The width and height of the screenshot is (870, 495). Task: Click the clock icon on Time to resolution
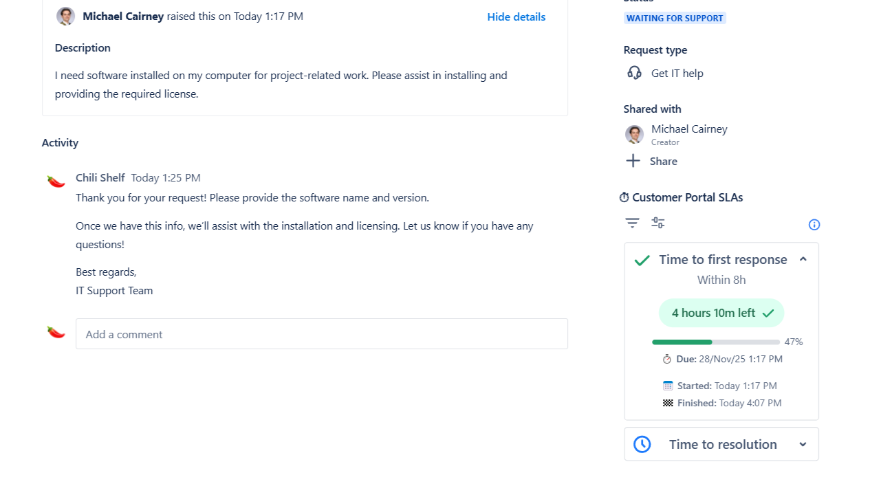click(642, 444)
